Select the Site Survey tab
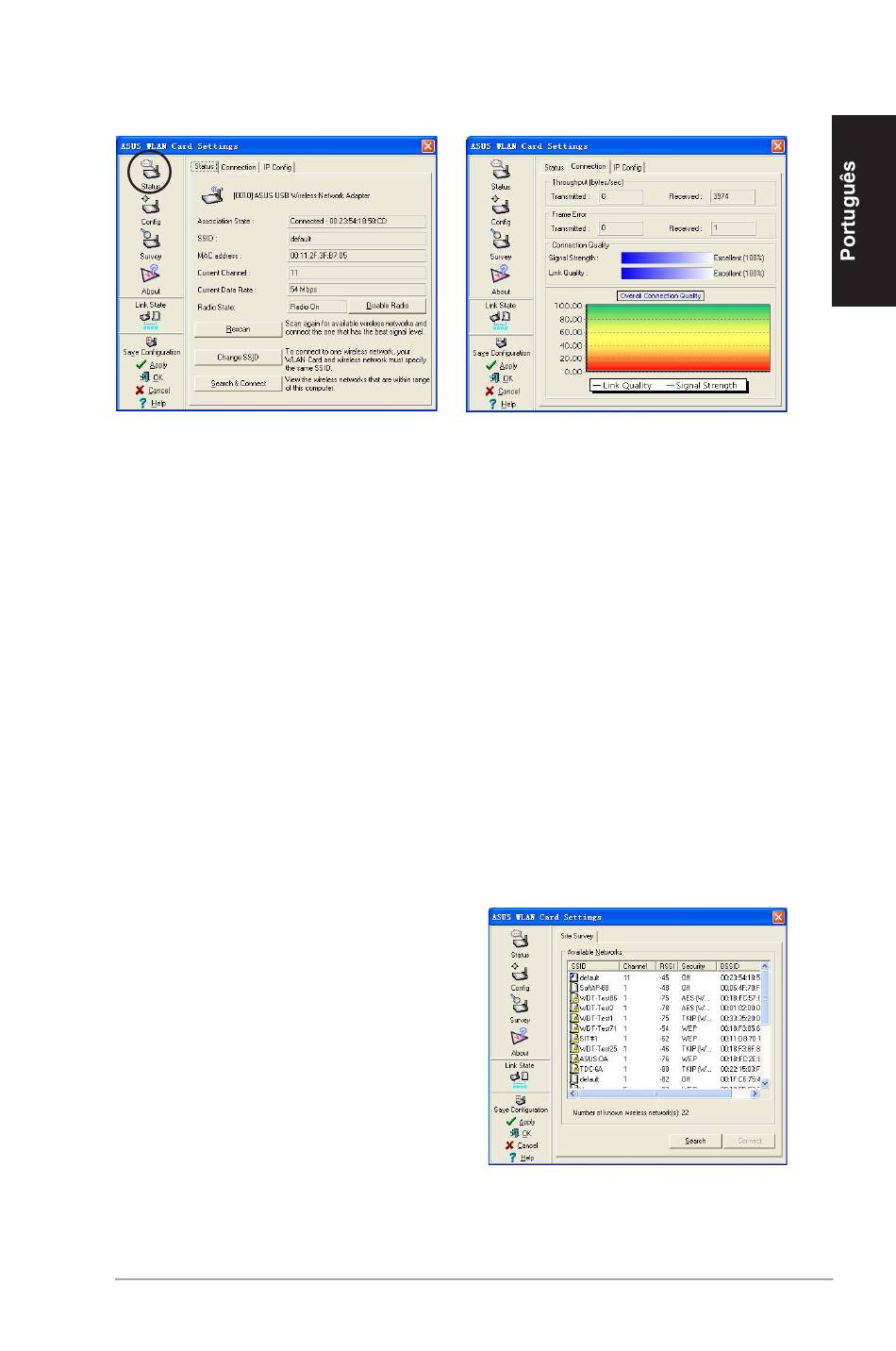 click(x=577, y=936)
